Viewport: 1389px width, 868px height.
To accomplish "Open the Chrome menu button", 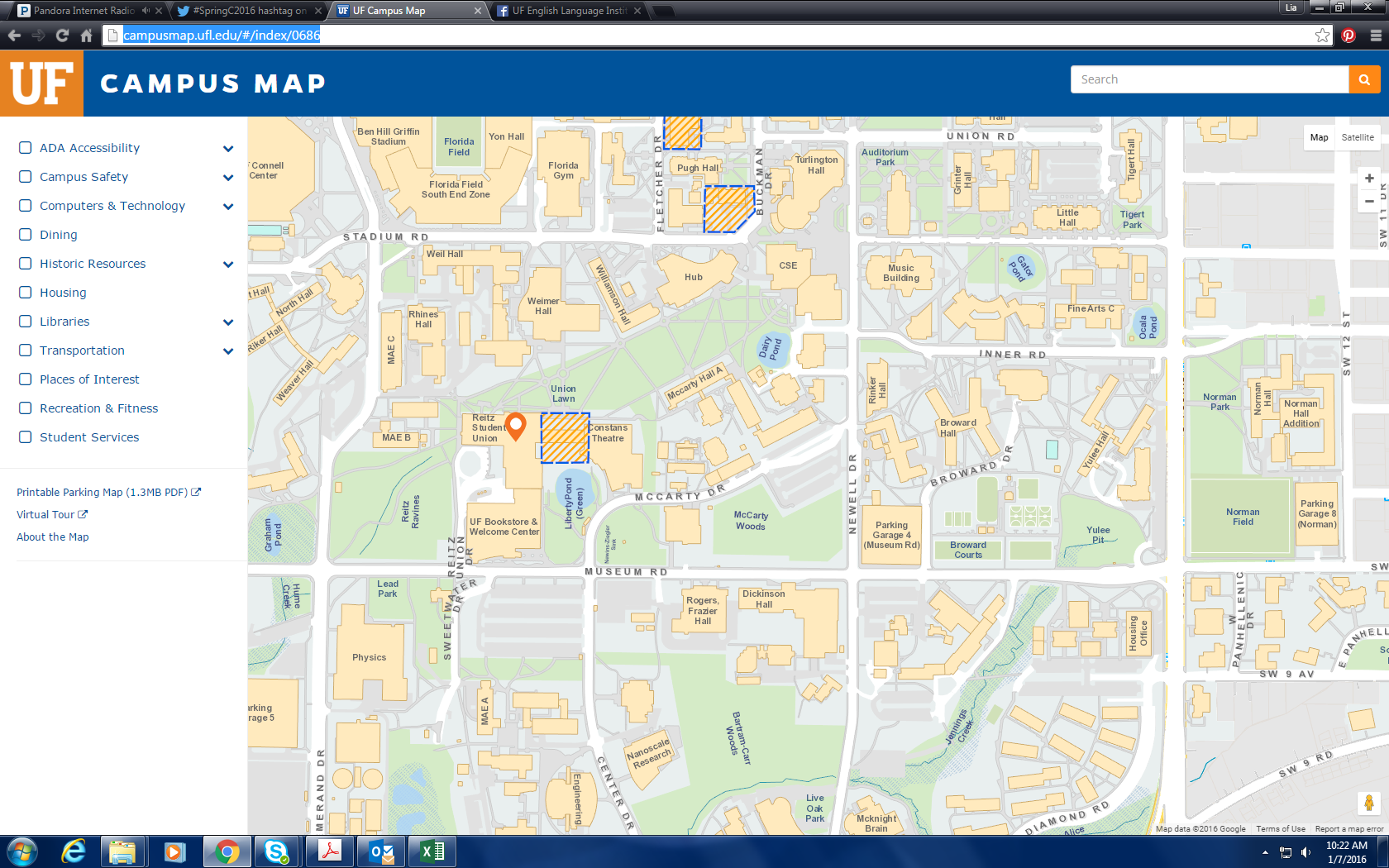I will 1376,36.
